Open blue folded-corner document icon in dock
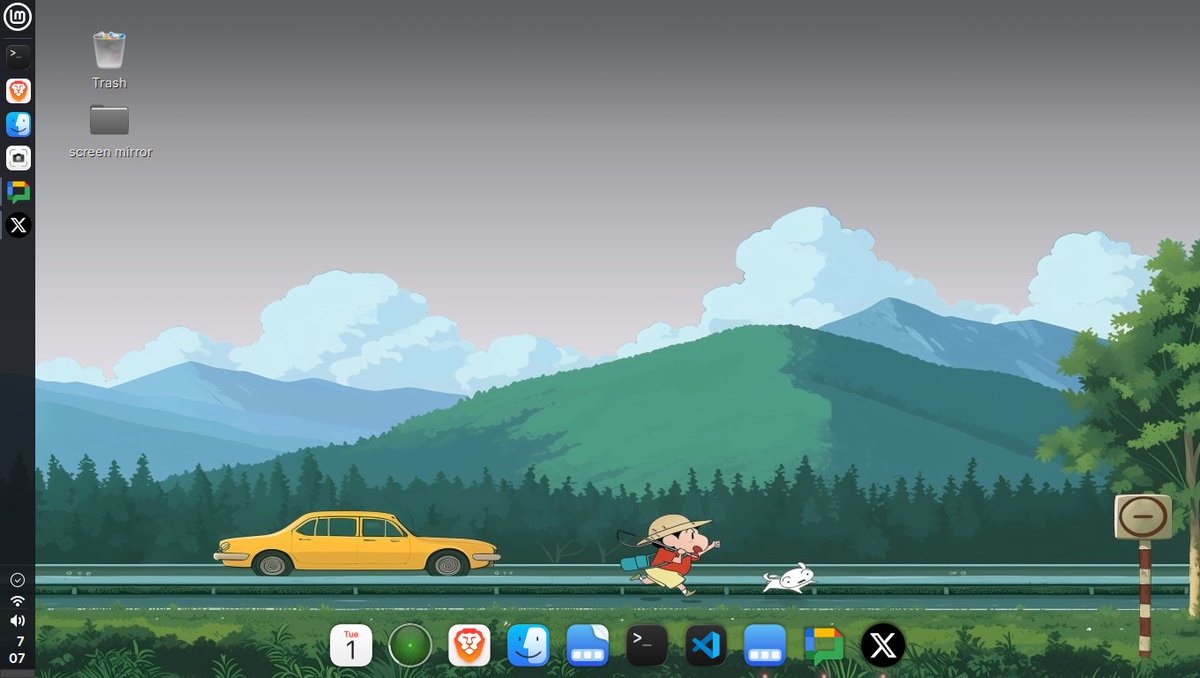The width and height of the screenshot is (1200, 678). pyautogui.click(x=587, y=645)
